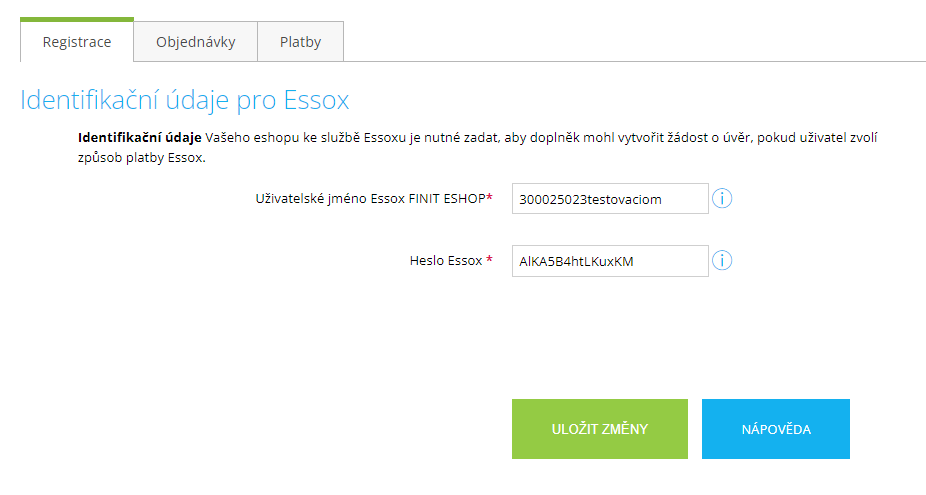Click the green save changes button
The height and width of the screenshot is (495, 926).
600,429
